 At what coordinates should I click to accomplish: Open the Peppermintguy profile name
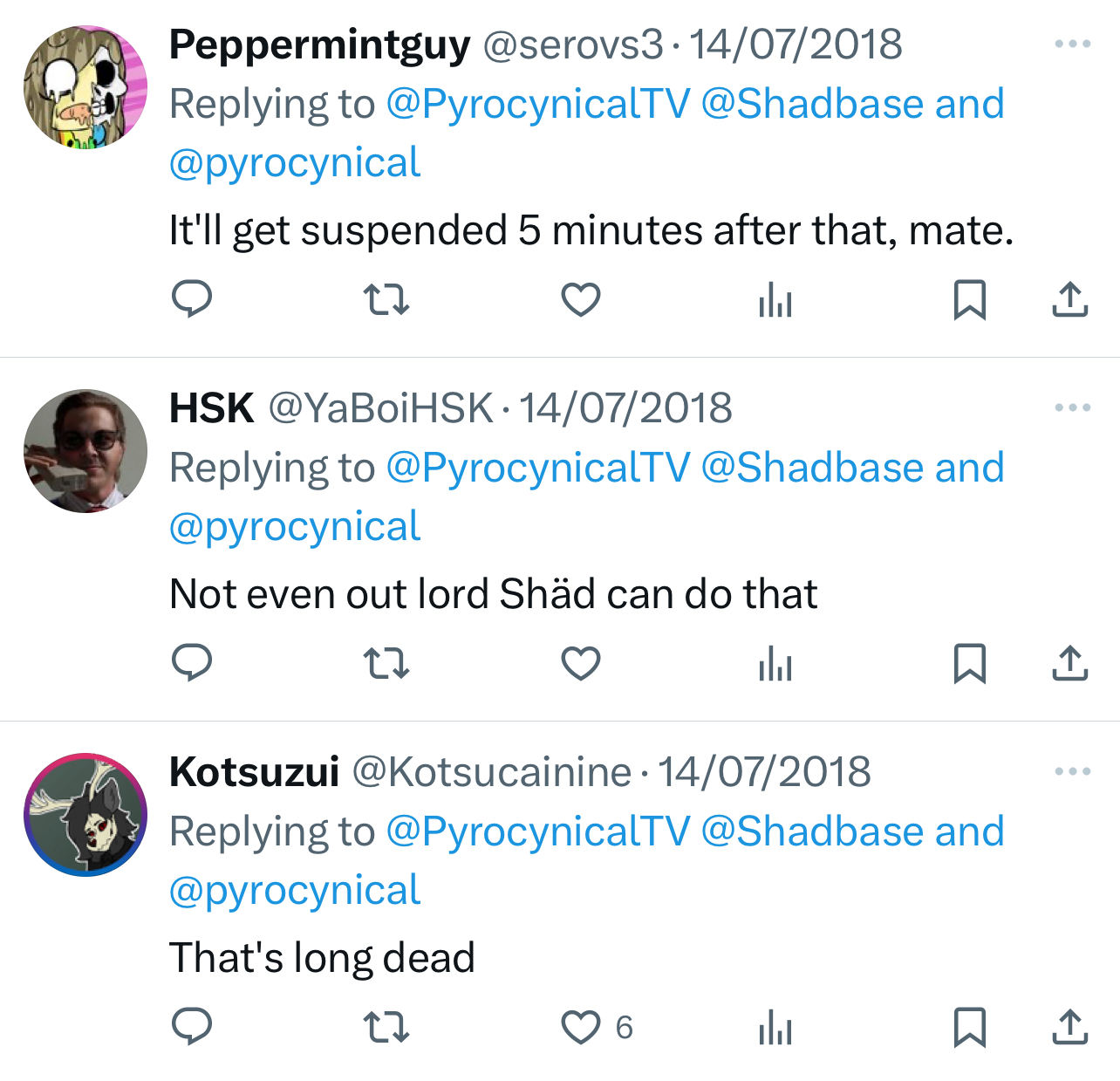point(319,44)
